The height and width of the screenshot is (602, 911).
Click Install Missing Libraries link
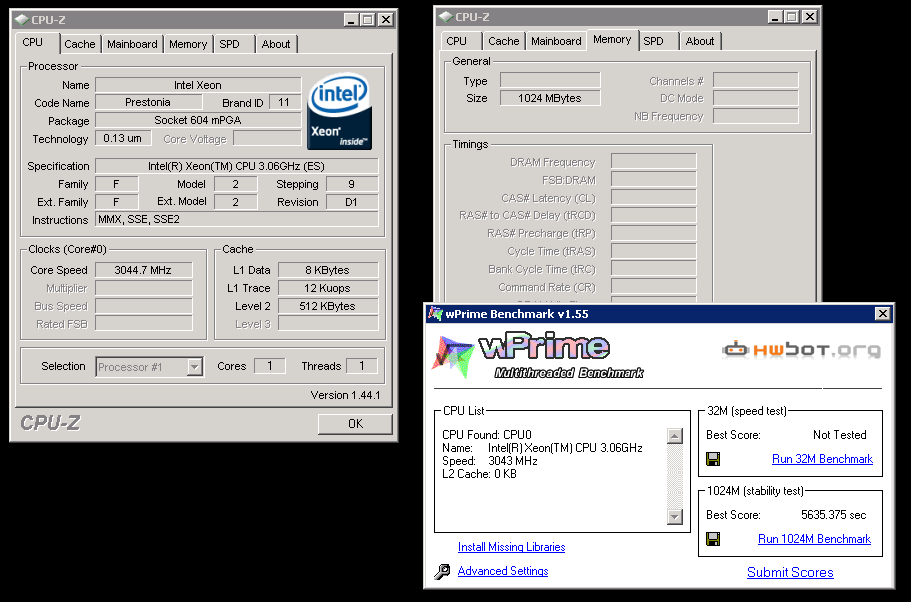click(x=511, y=547)
